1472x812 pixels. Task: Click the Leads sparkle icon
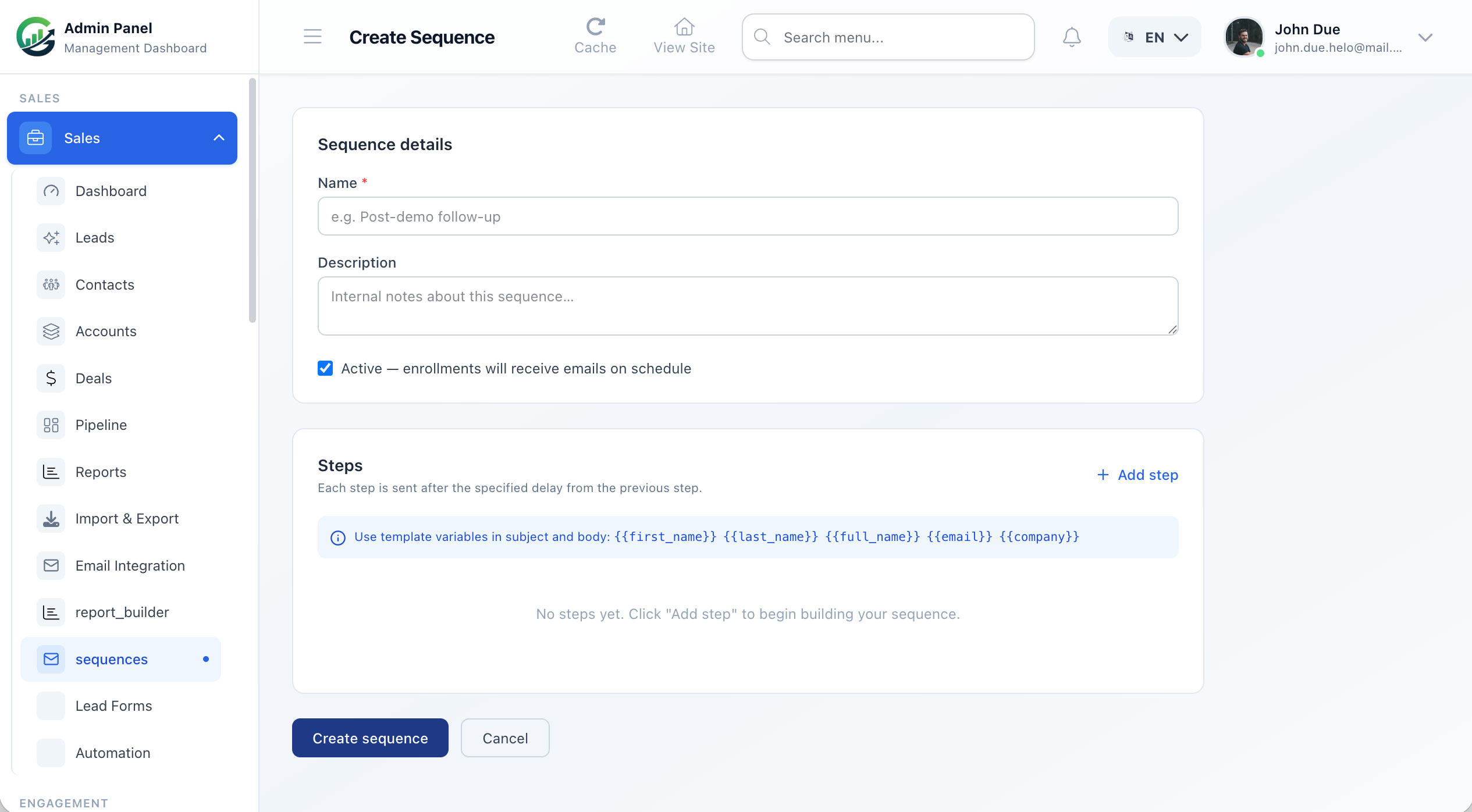(x=51, y=237)
